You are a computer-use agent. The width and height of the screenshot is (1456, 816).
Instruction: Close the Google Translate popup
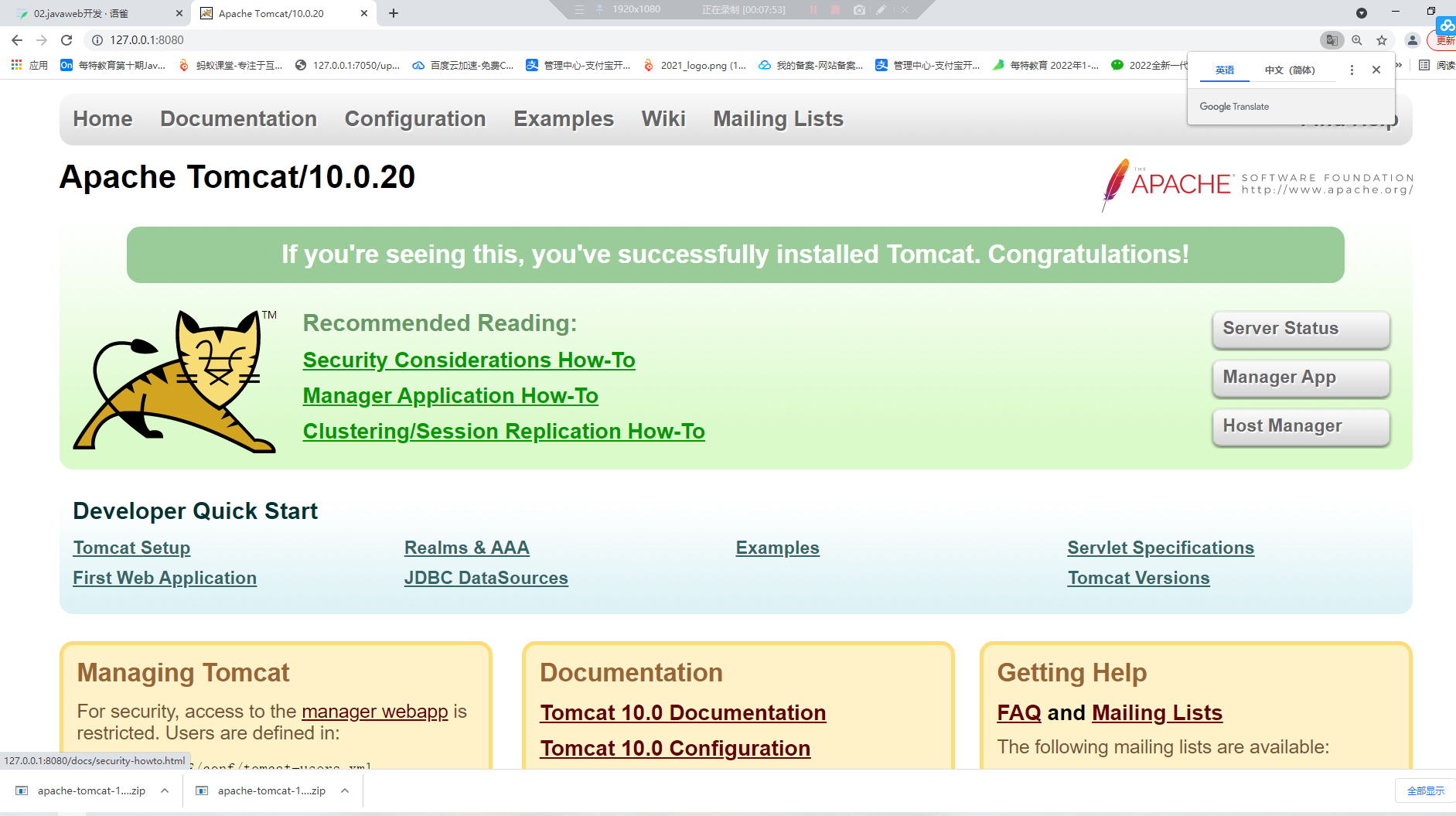tap(1376, 70)
